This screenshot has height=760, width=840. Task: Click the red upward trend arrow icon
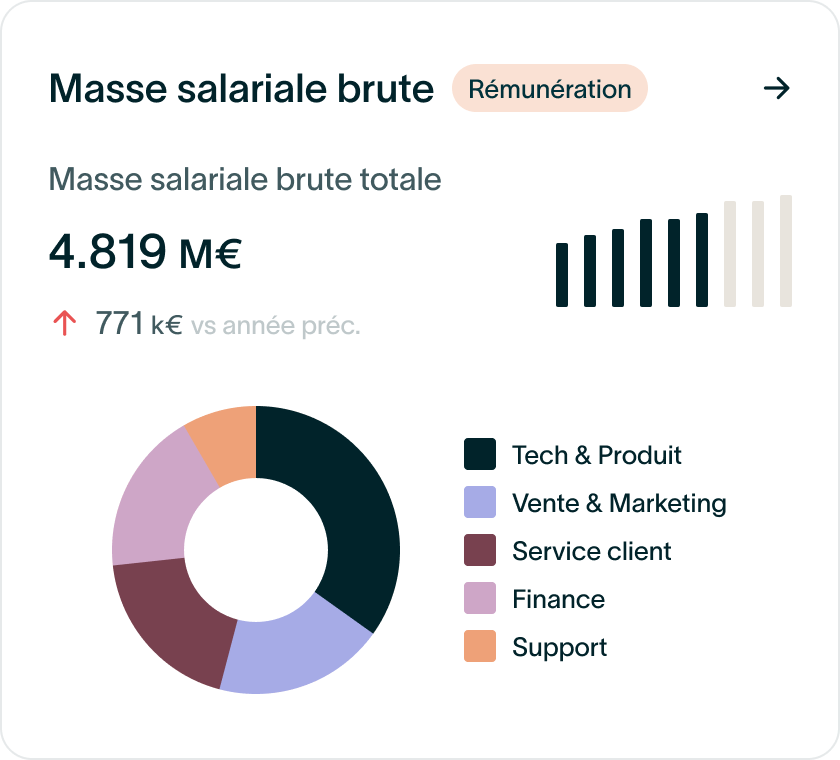pyautogui.click(x=65, y=323)
